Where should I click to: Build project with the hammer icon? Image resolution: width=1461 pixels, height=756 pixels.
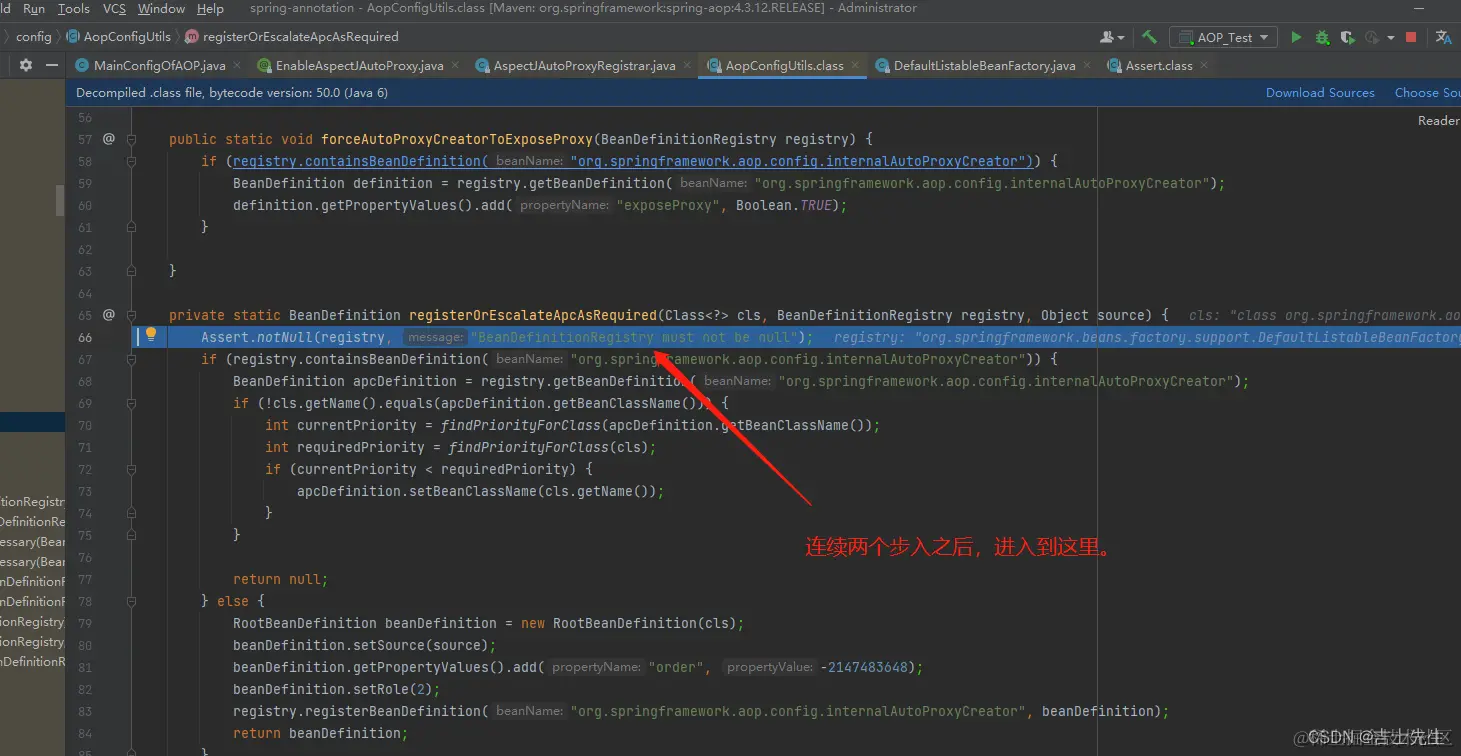(x=1150, y=37)
